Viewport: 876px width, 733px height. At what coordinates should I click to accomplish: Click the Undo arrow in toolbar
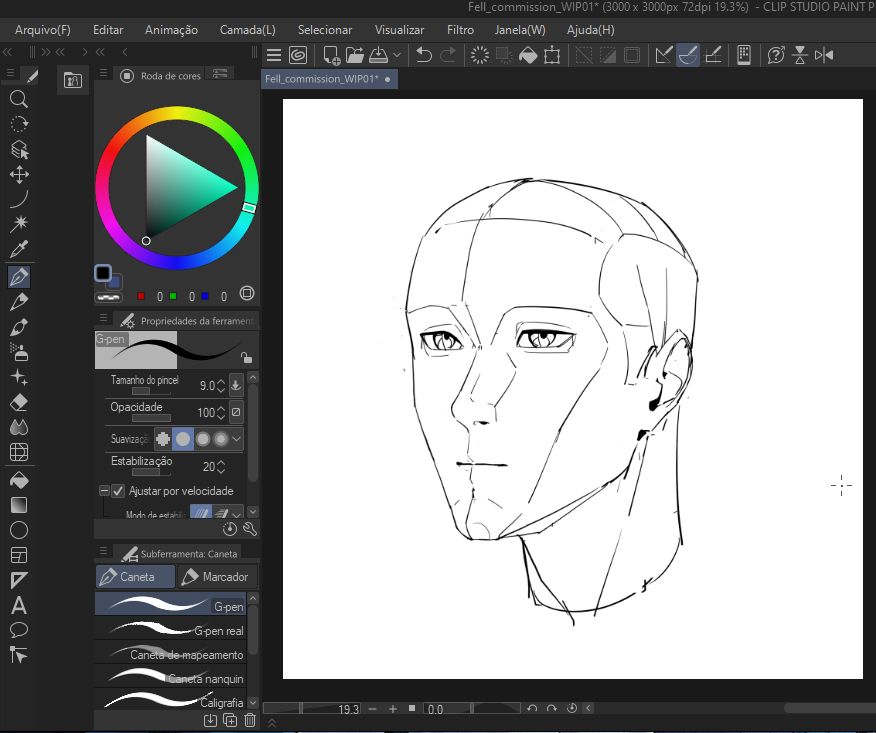424,55
